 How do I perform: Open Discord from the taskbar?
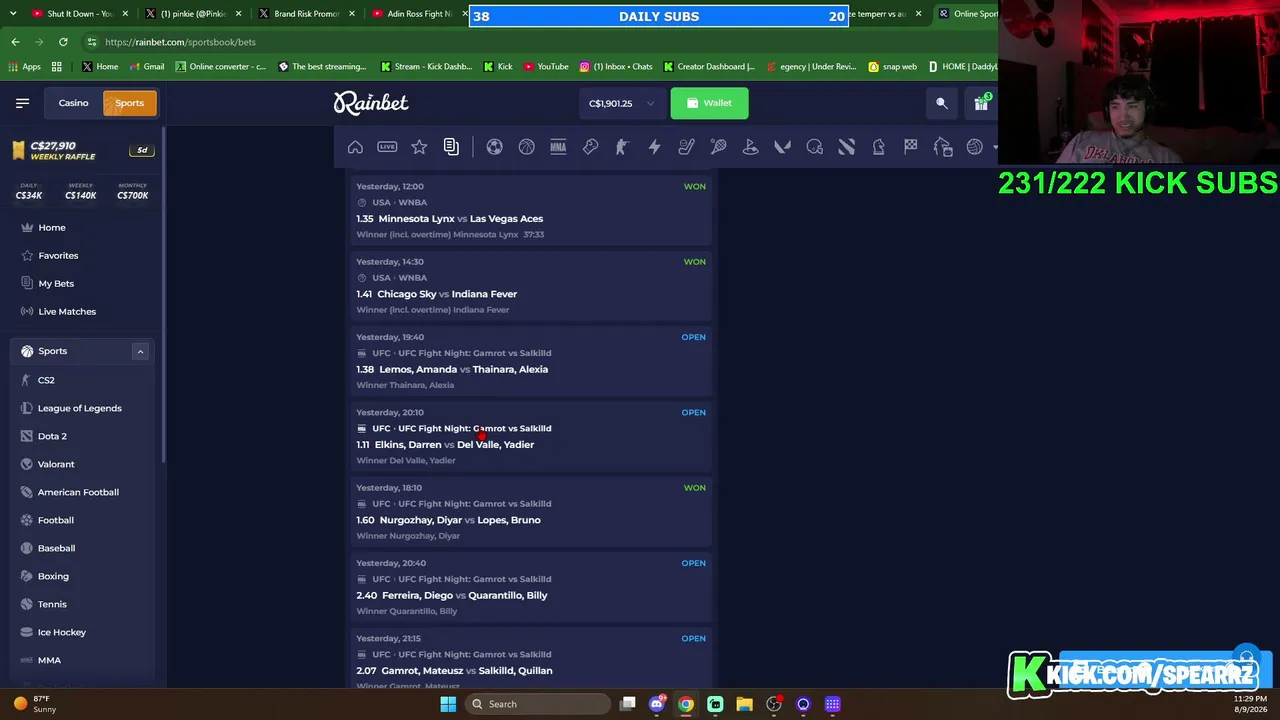[657, 704]
